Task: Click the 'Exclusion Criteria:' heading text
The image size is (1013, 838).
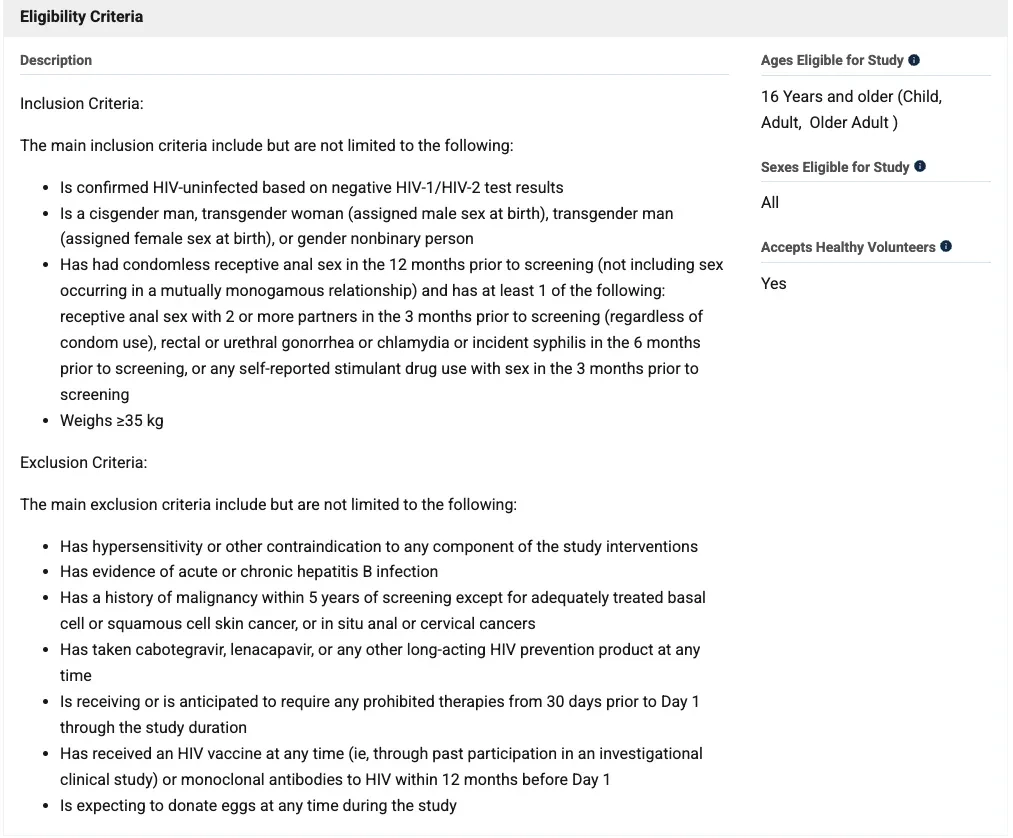Action: coord(83,463)
